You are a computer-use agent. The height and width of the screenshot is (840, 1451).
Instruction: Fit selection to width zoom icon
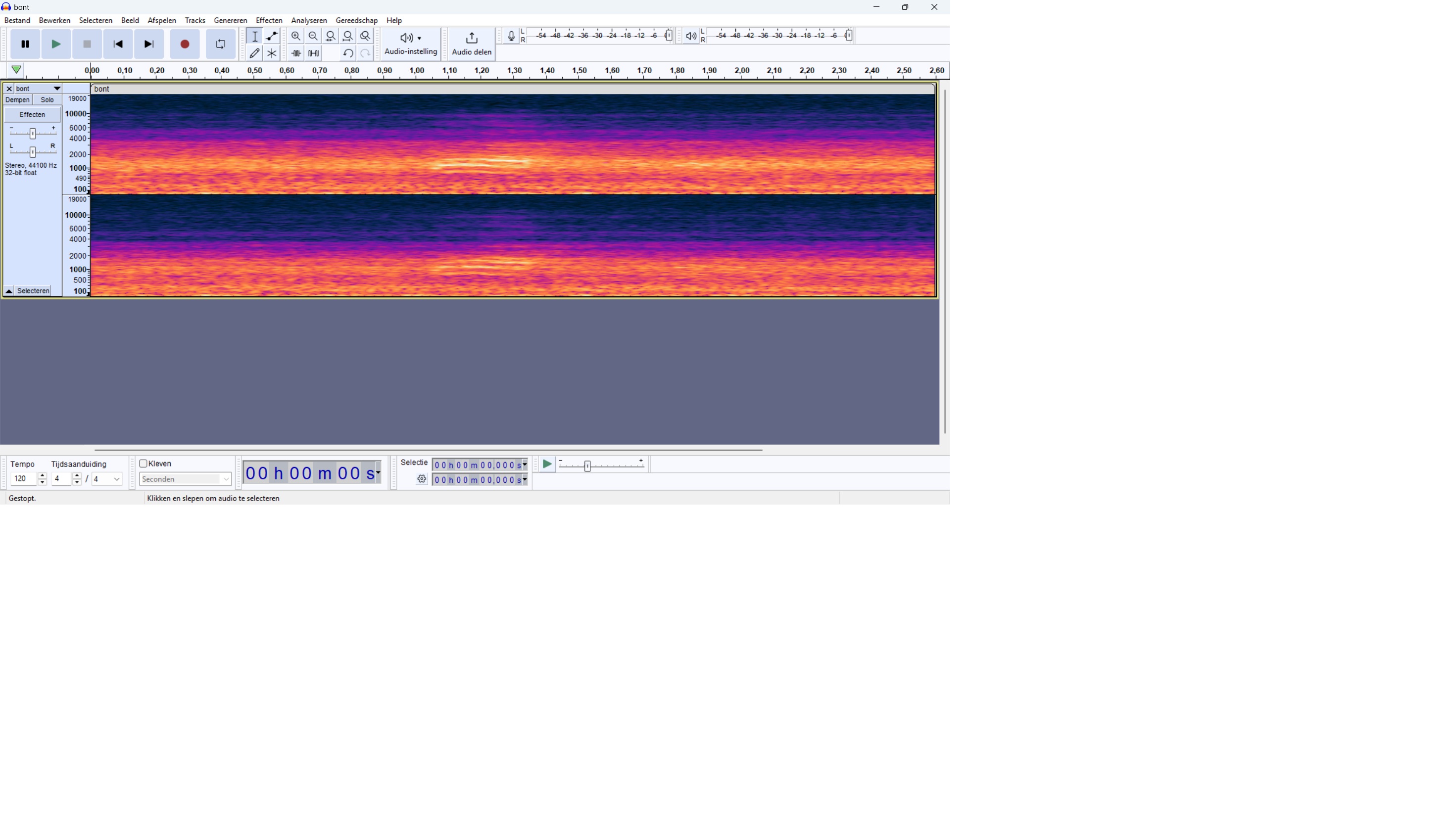pos(331,36)
